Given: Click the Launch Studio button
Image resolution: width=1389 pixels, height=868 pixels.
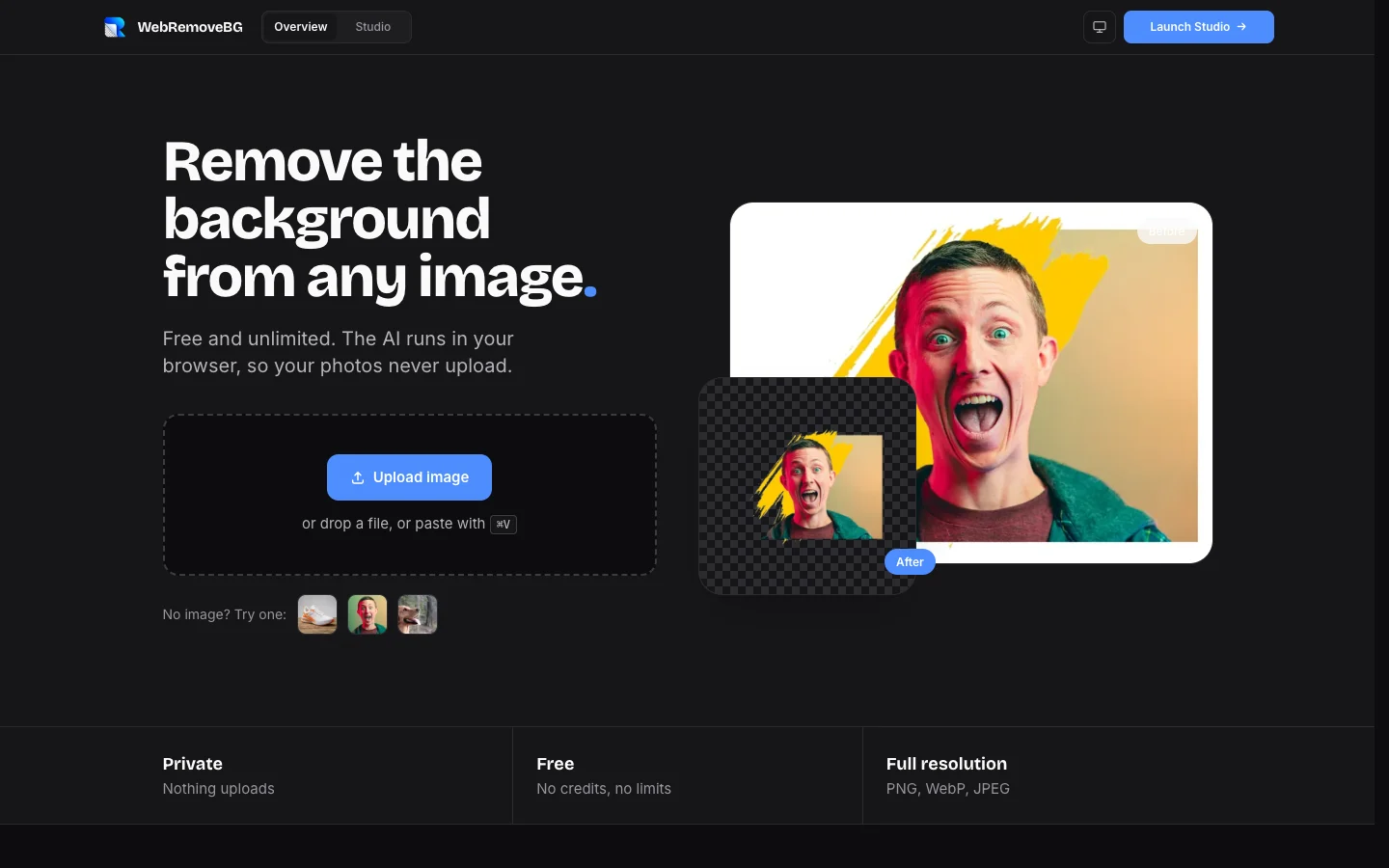Looking at the screenshot, I should [1198, 27].
